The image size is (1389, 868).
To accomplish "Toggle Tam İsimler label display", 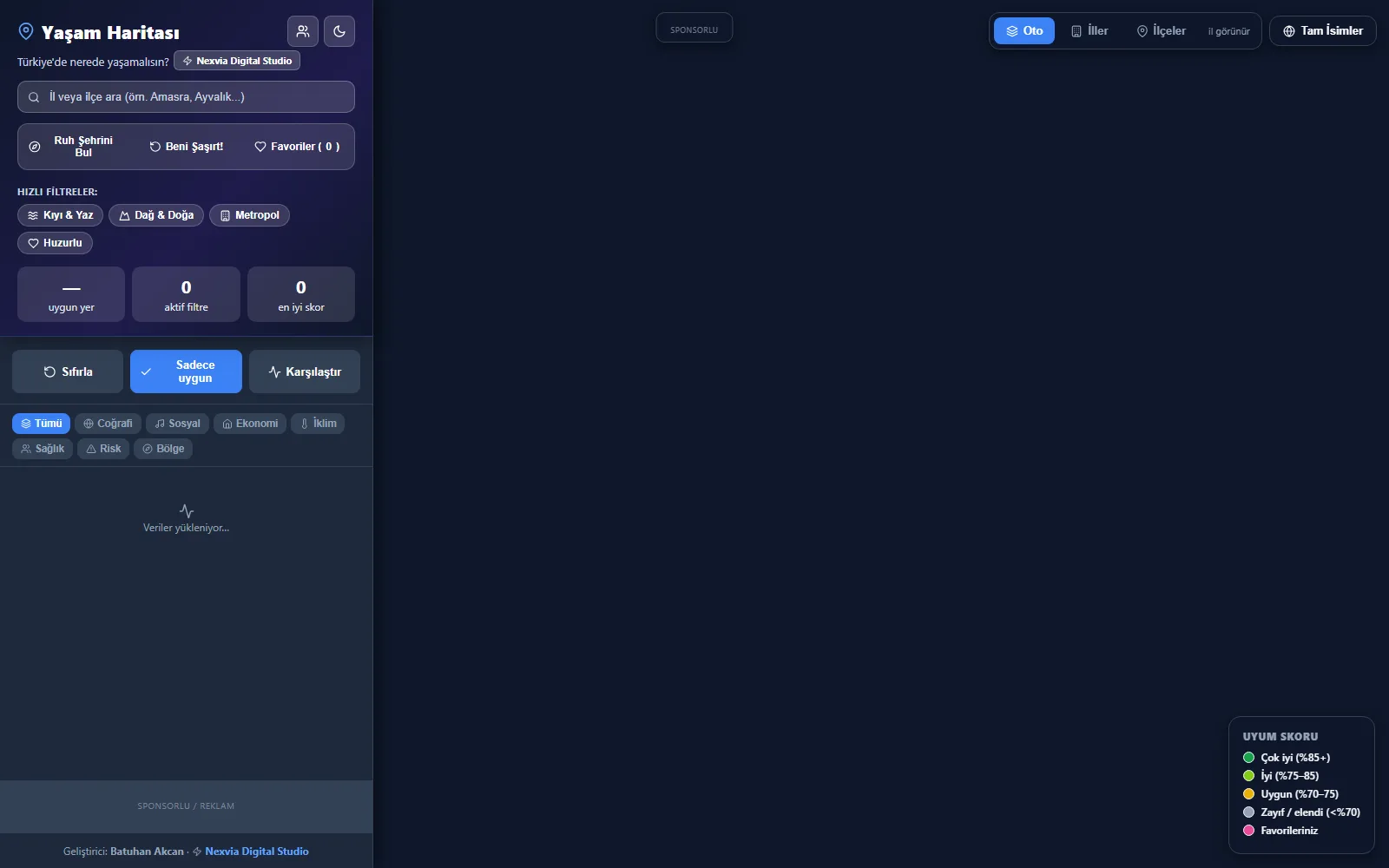I will [1323, 31].
